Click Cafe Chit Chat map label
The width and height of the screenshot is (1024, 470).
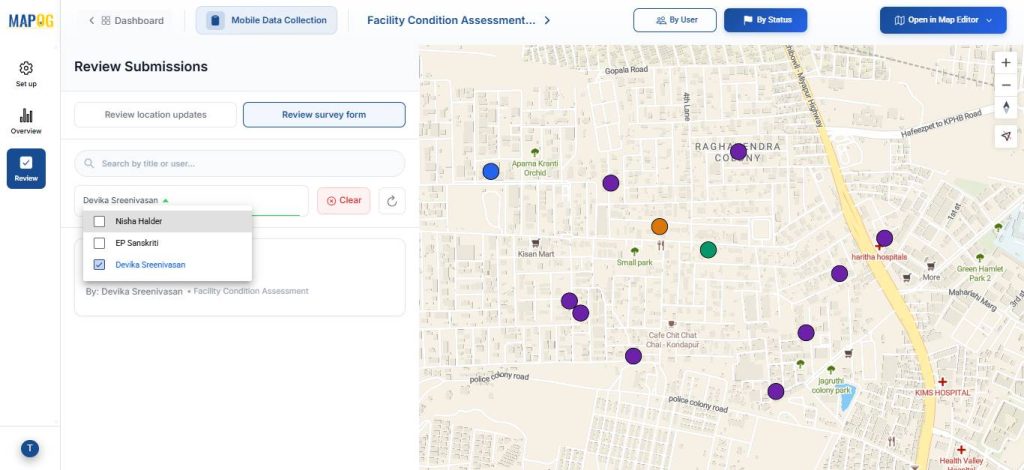point(673,339)
